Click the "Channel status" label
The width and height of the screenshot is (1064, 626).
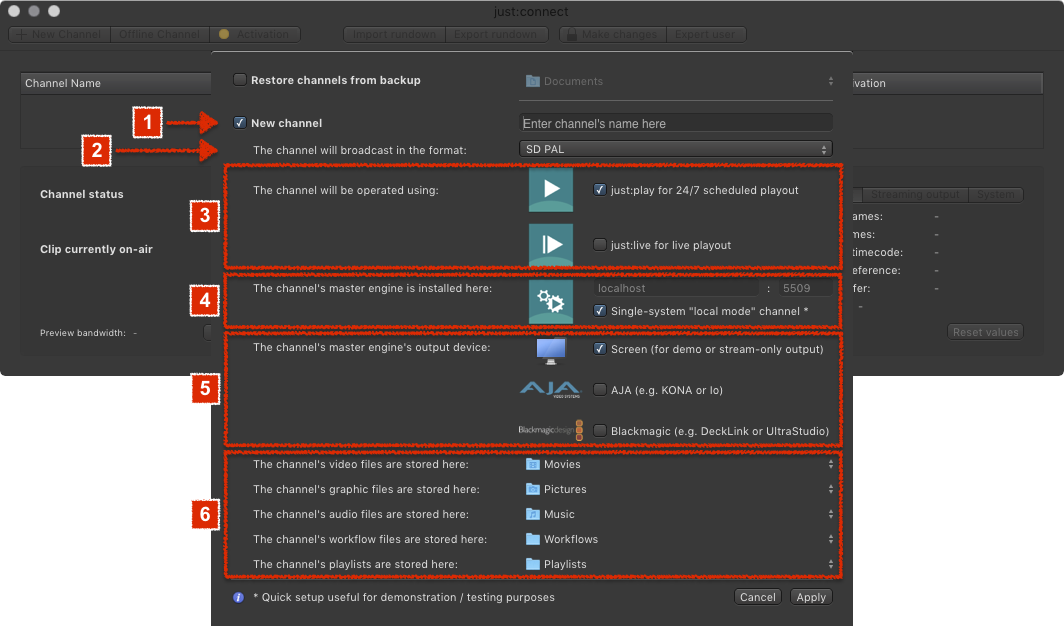coord(81,194)
